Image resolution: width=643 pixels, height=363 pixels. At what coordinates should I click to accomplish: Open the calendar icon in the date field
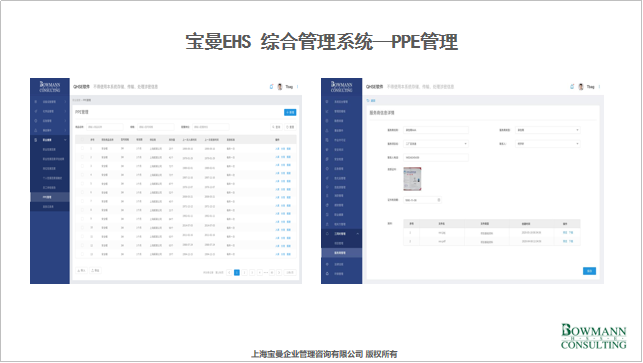click(x=439, y=200)
